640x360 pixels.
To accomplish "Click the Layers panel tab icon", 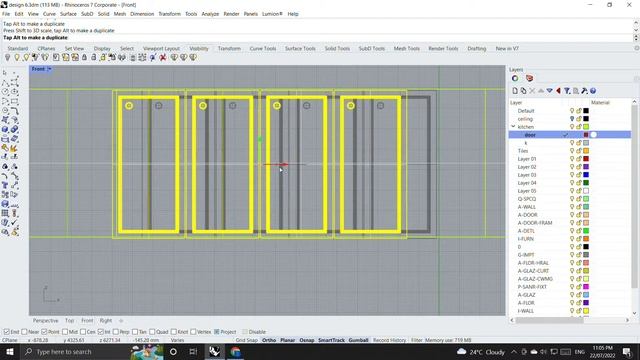I will pyautogui.click(x=515, y=78).
